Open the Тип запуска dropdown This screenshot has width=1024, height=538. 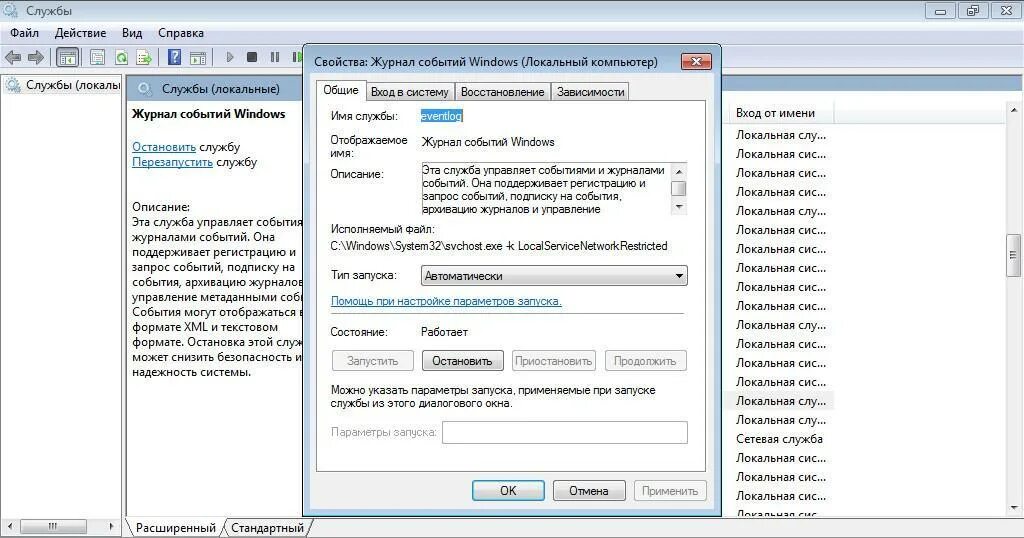[554, 276]
